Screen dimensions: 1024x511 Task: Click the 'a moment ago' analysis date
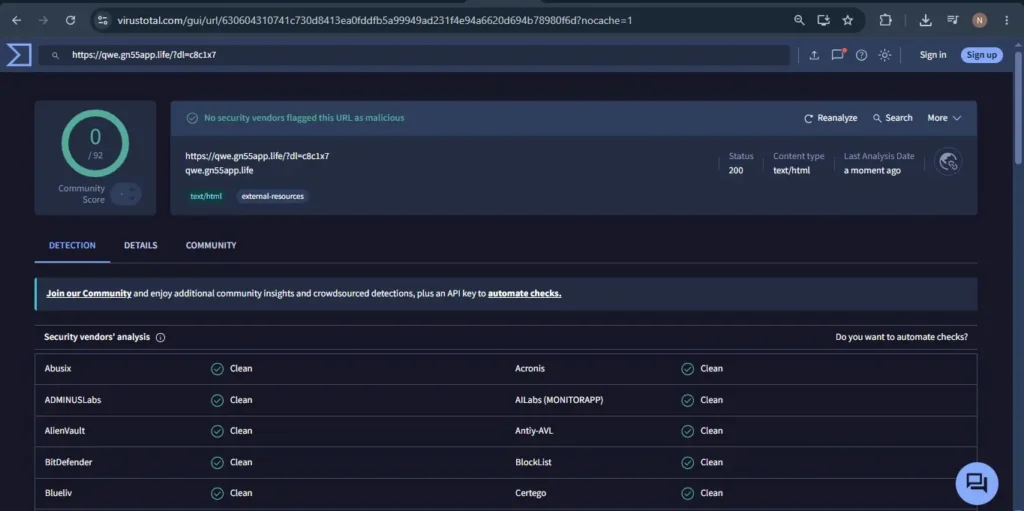pyautogui.click(x=872, y=171)
